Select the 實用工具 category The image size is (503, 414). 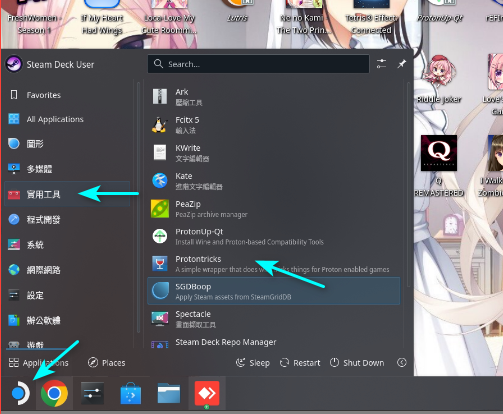[67, 194]
